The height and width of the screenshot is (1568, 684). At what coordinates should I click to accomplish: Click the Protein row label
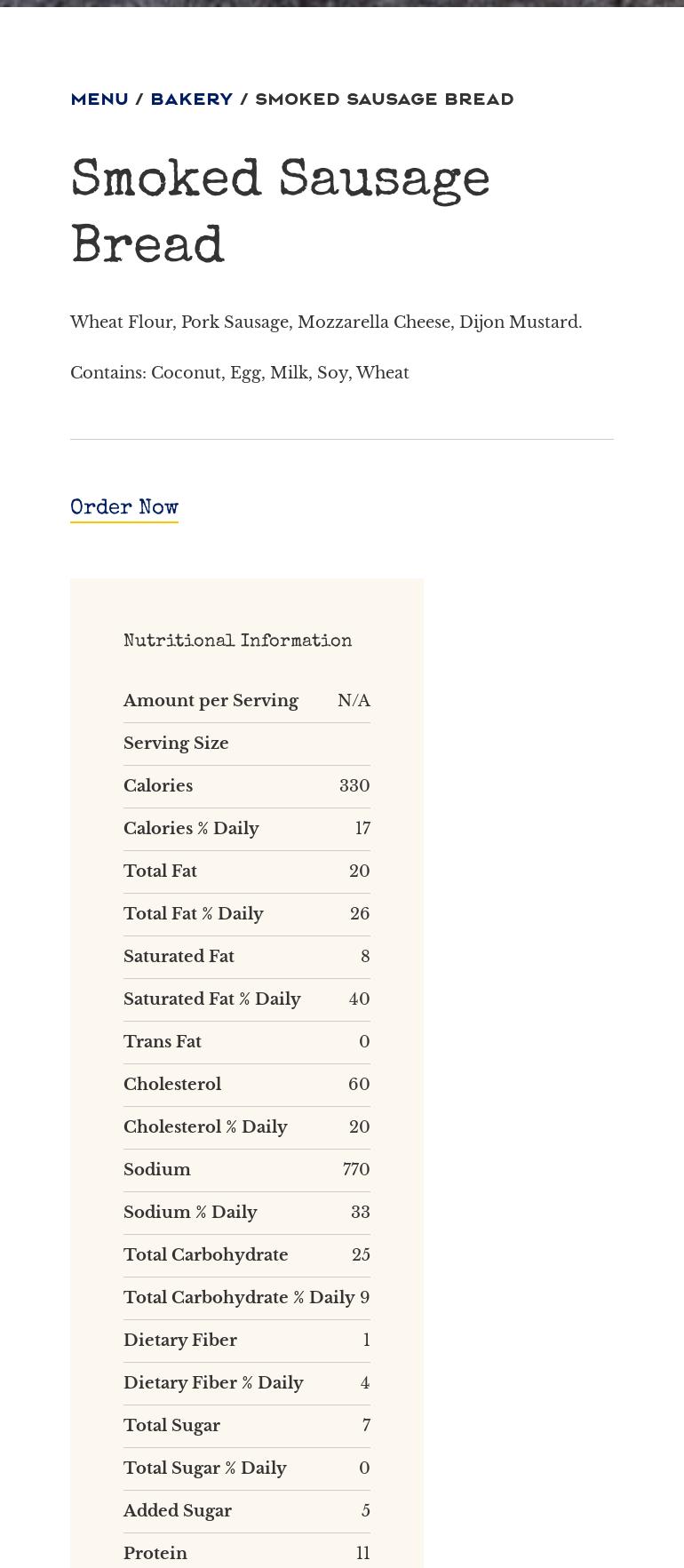tap(155, 1554)
